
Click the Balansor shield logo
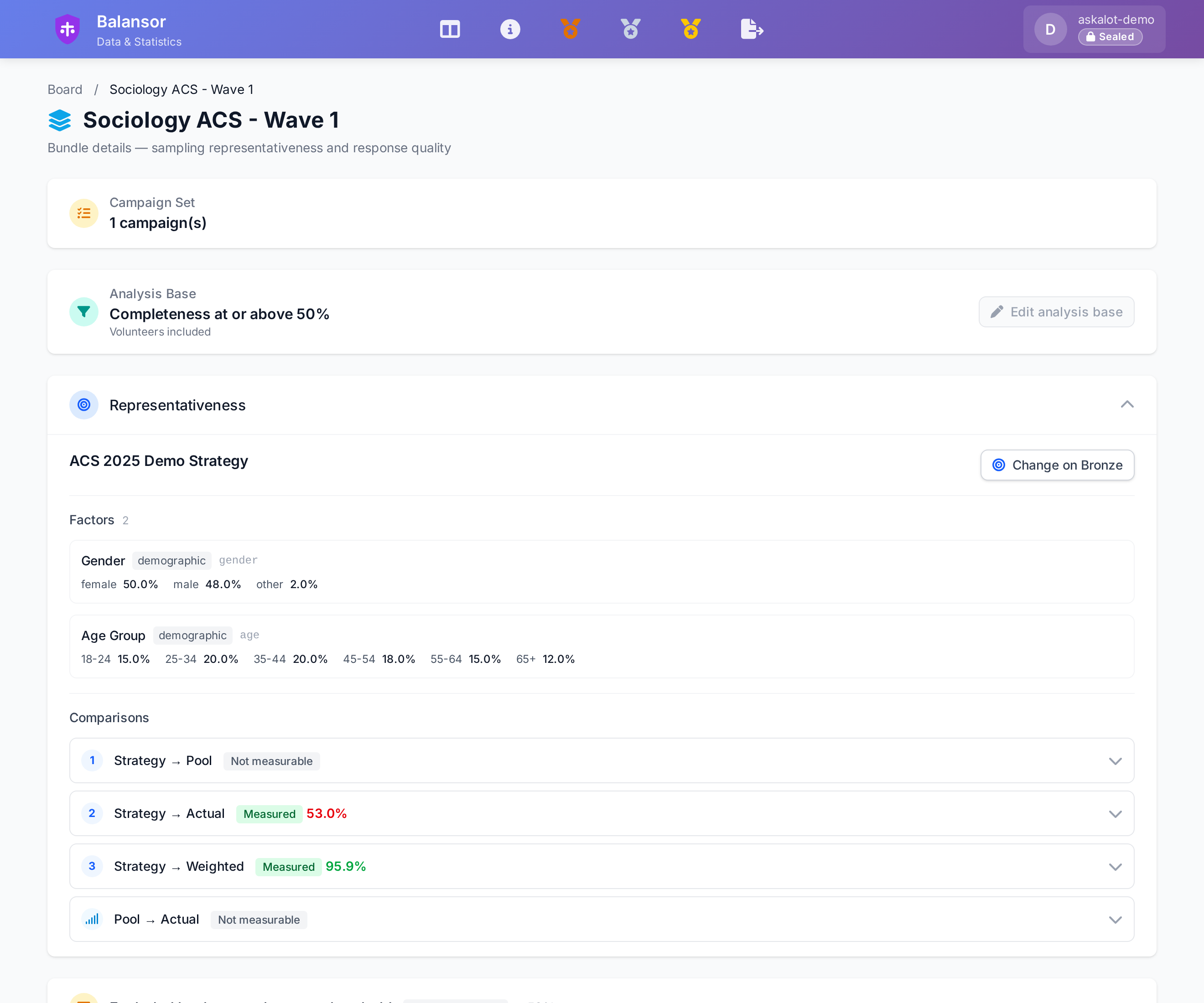point(67,29)
